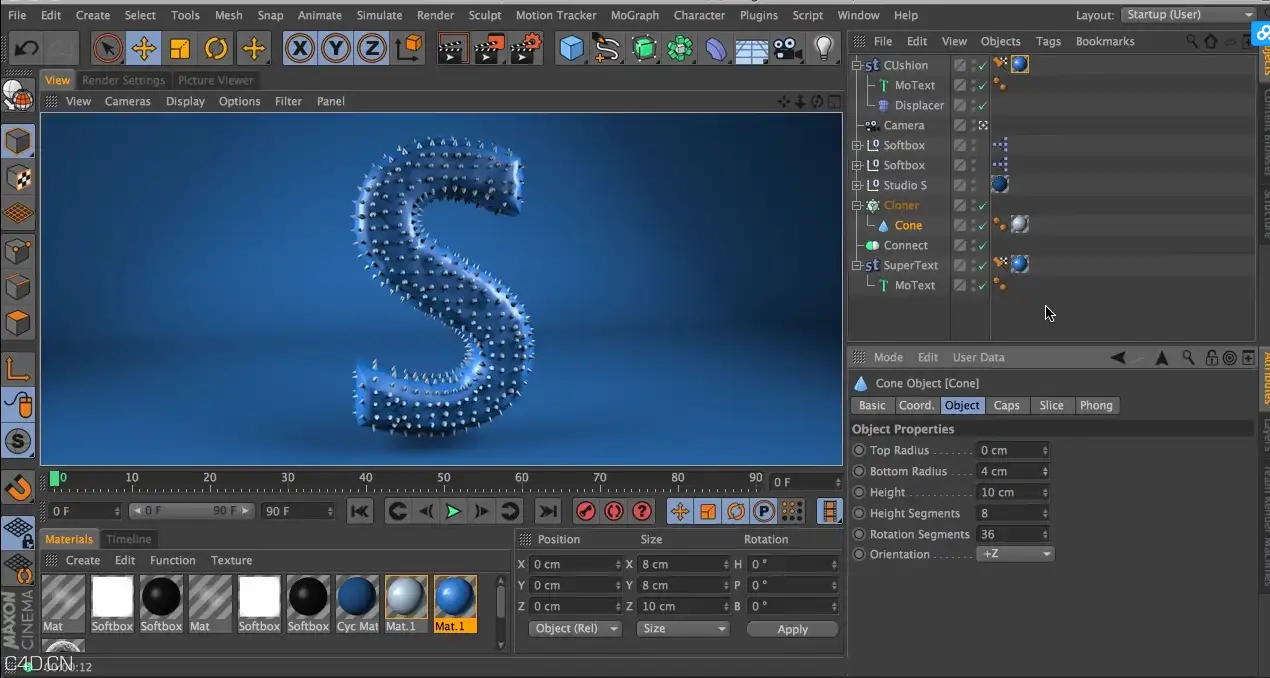Add a Camera object from toolbar
1270x678 pixels.
[x=788, y=48]
